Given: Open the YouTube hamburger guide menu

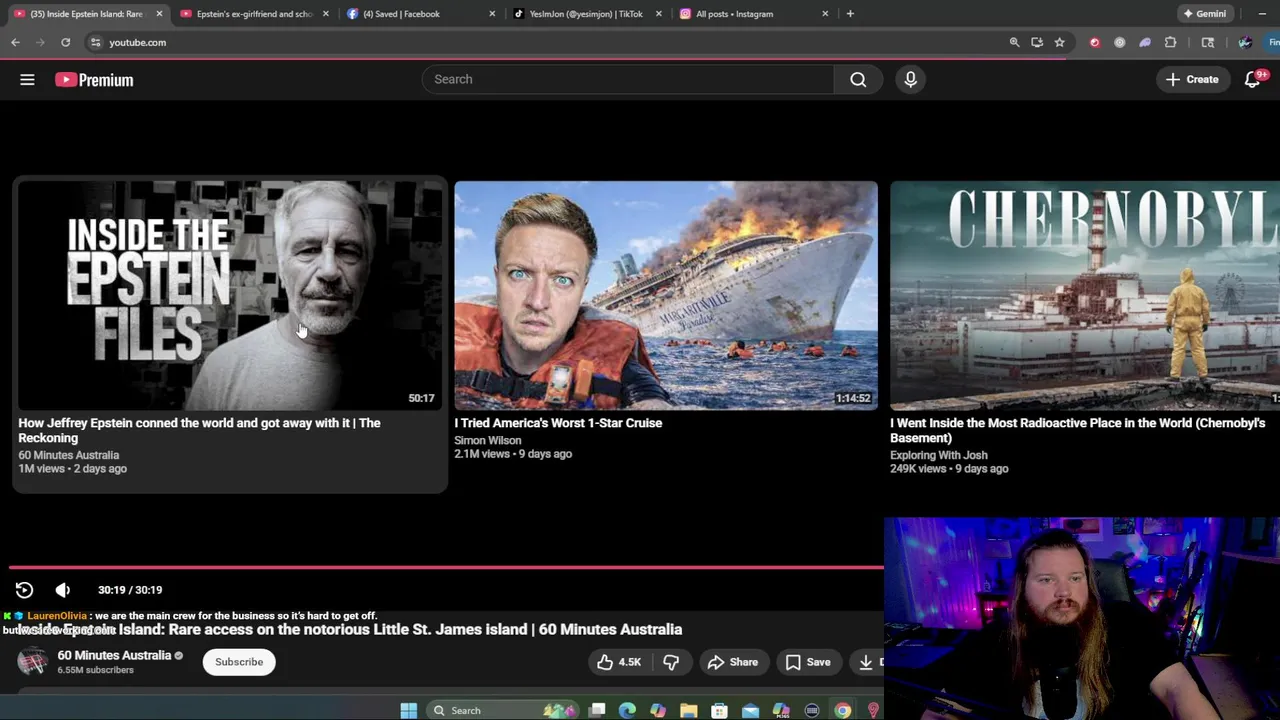Looking at the screenshot, I should pos(27,80).
